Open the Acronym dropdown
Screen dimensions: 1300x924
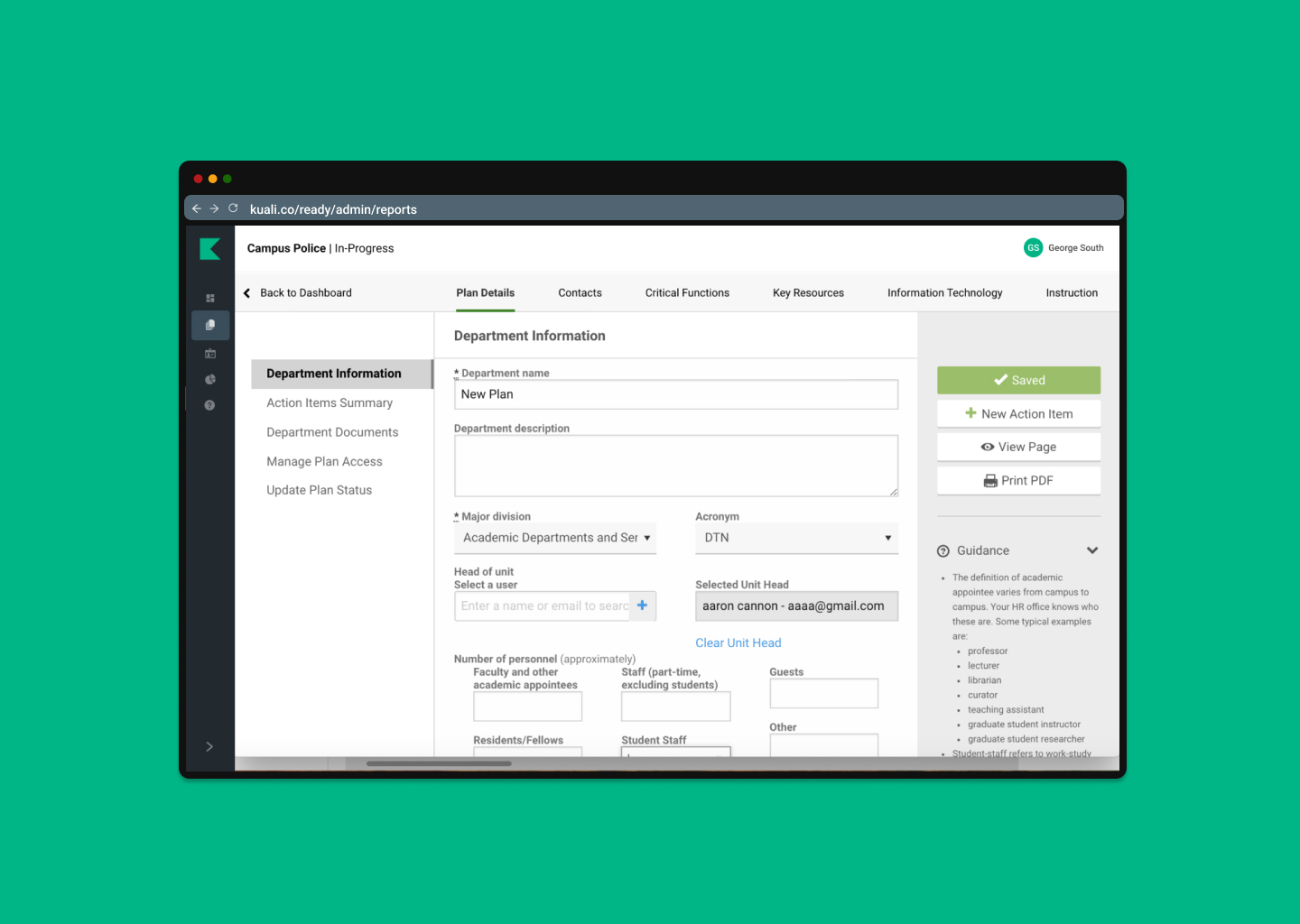[x=796, y=538]
